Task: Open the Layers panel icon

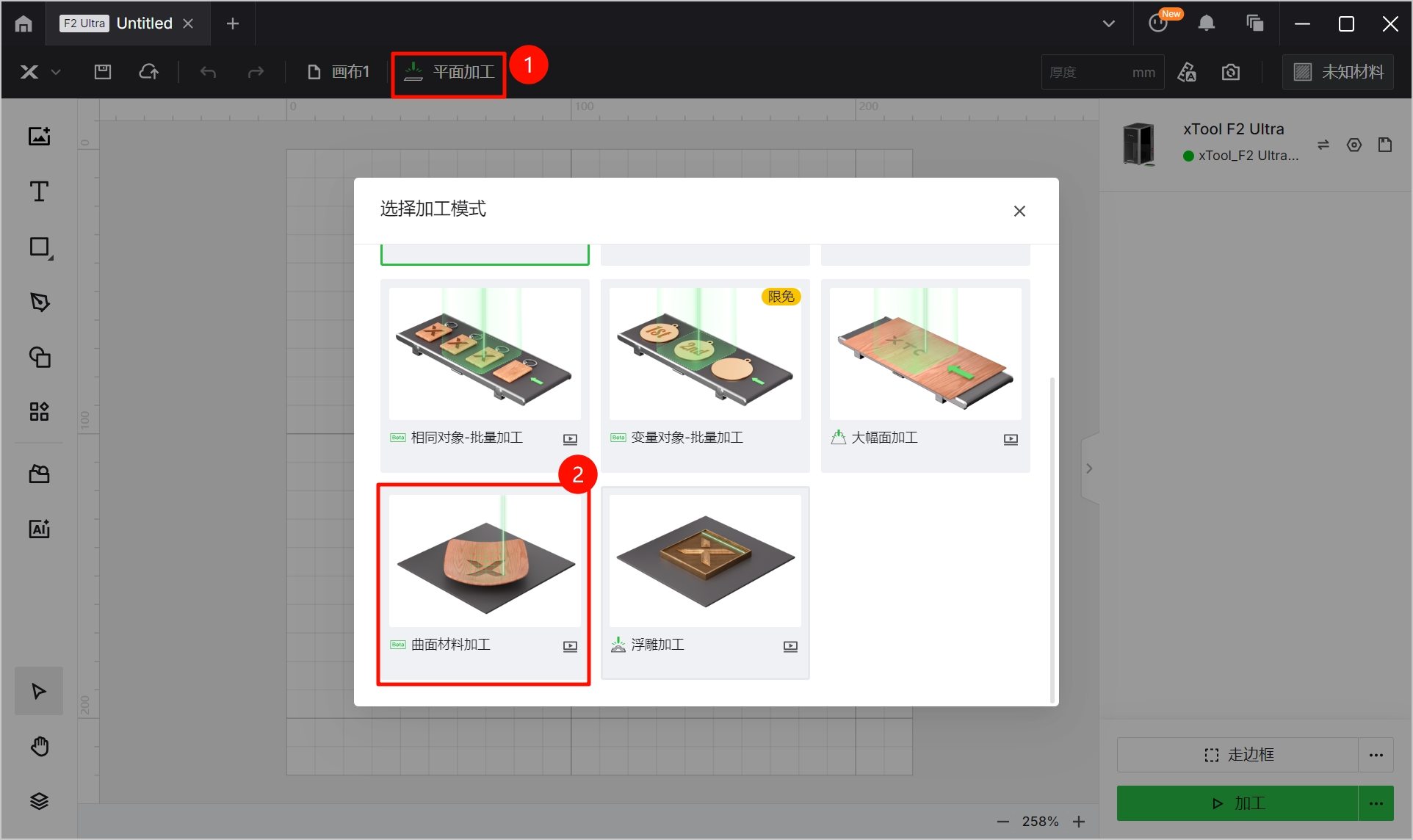Action: tap(40, 801)
